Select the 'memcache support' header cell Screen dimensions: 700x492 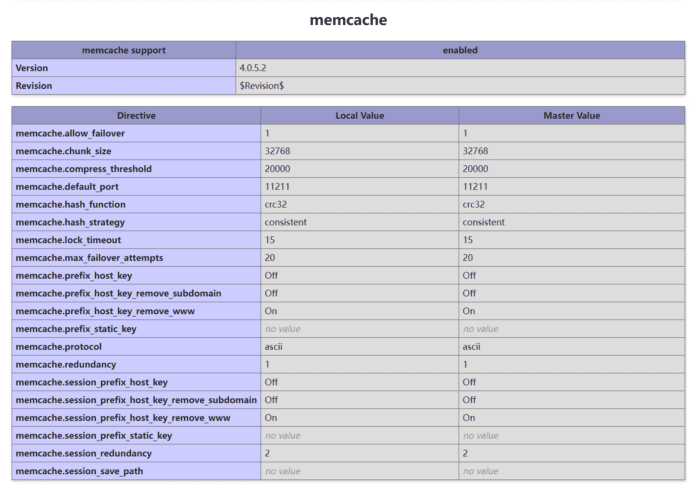pyautogui.click(x=124, y=50)
